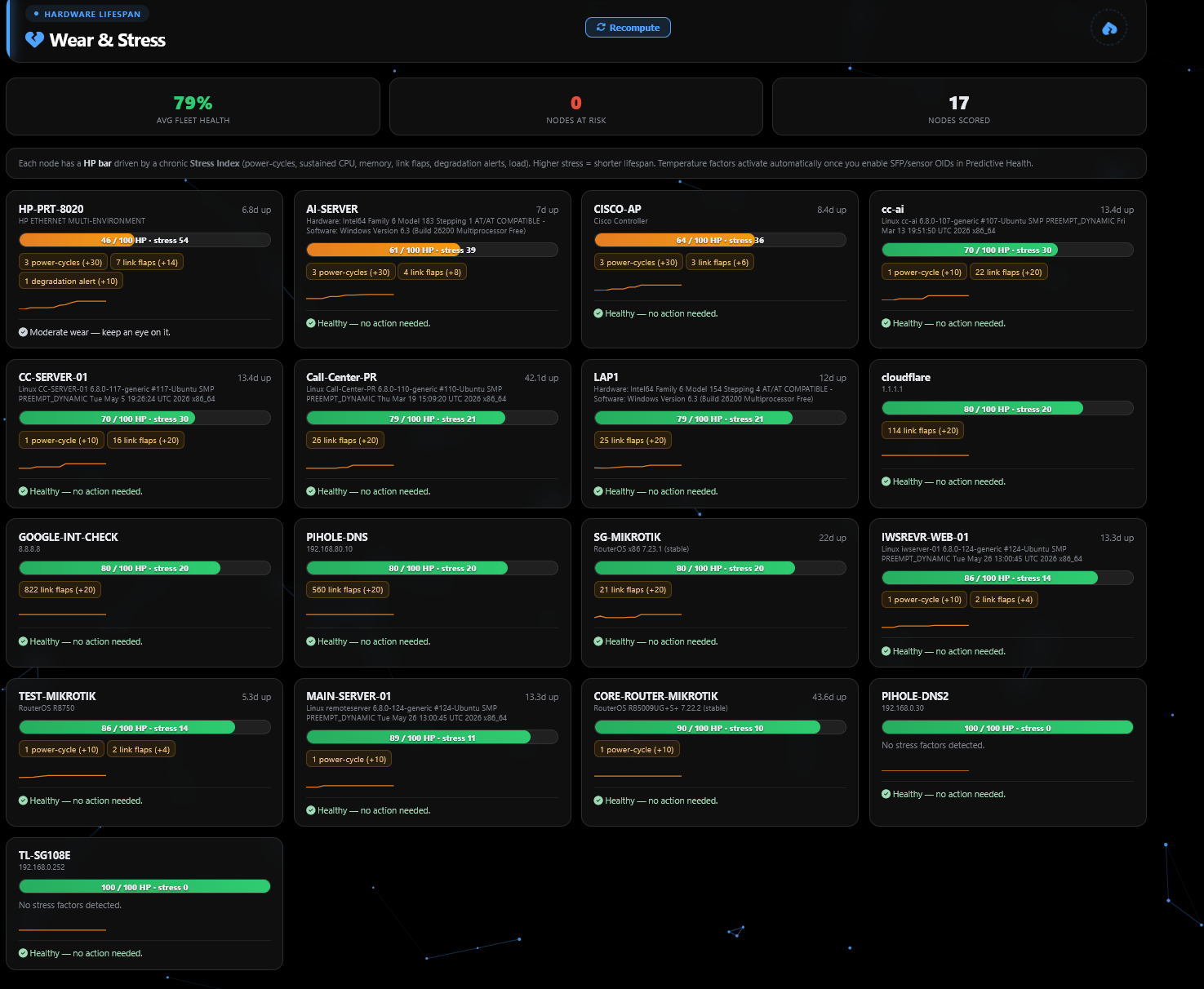Click the Recompute button
This screenshot has height=989, width=1204.
coord(628,28)
